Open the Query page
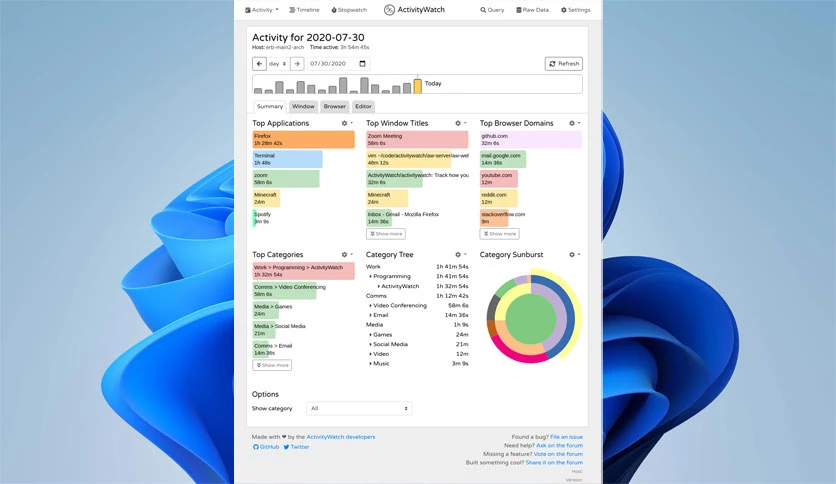 [492, 10]
